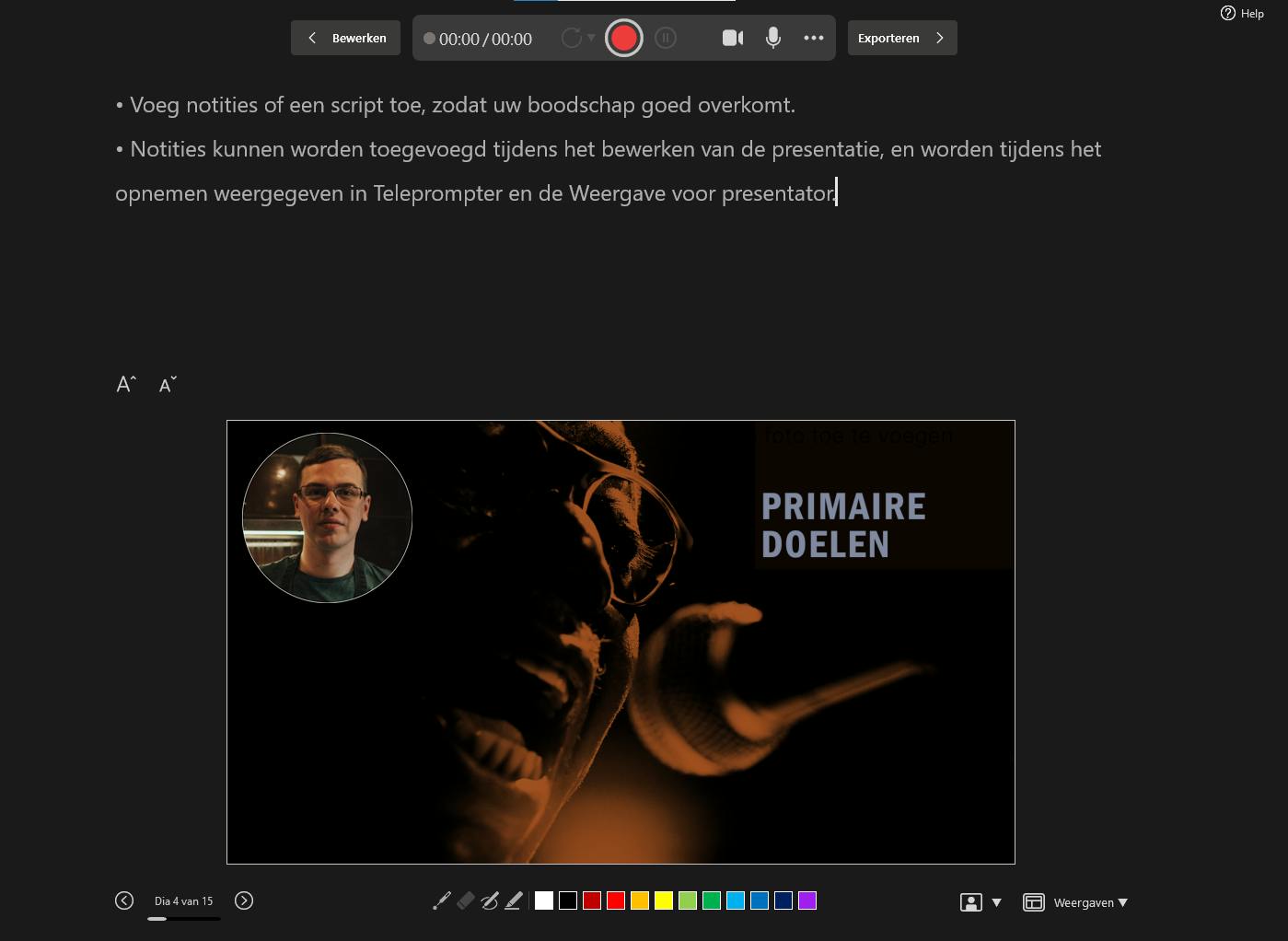Pick the black ink color

tap(568, 900)
